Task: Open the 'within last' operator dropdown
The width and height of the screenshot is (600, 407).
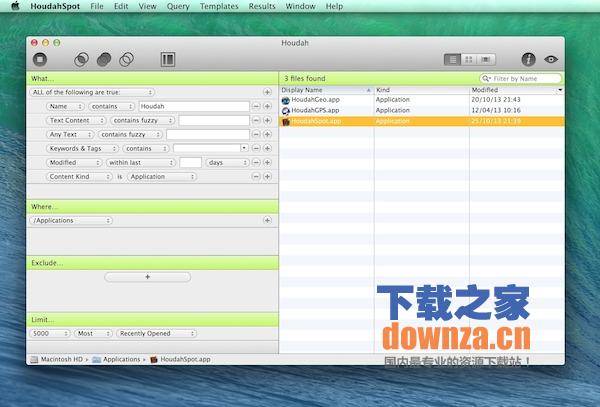Action: [x=141, y=163]
